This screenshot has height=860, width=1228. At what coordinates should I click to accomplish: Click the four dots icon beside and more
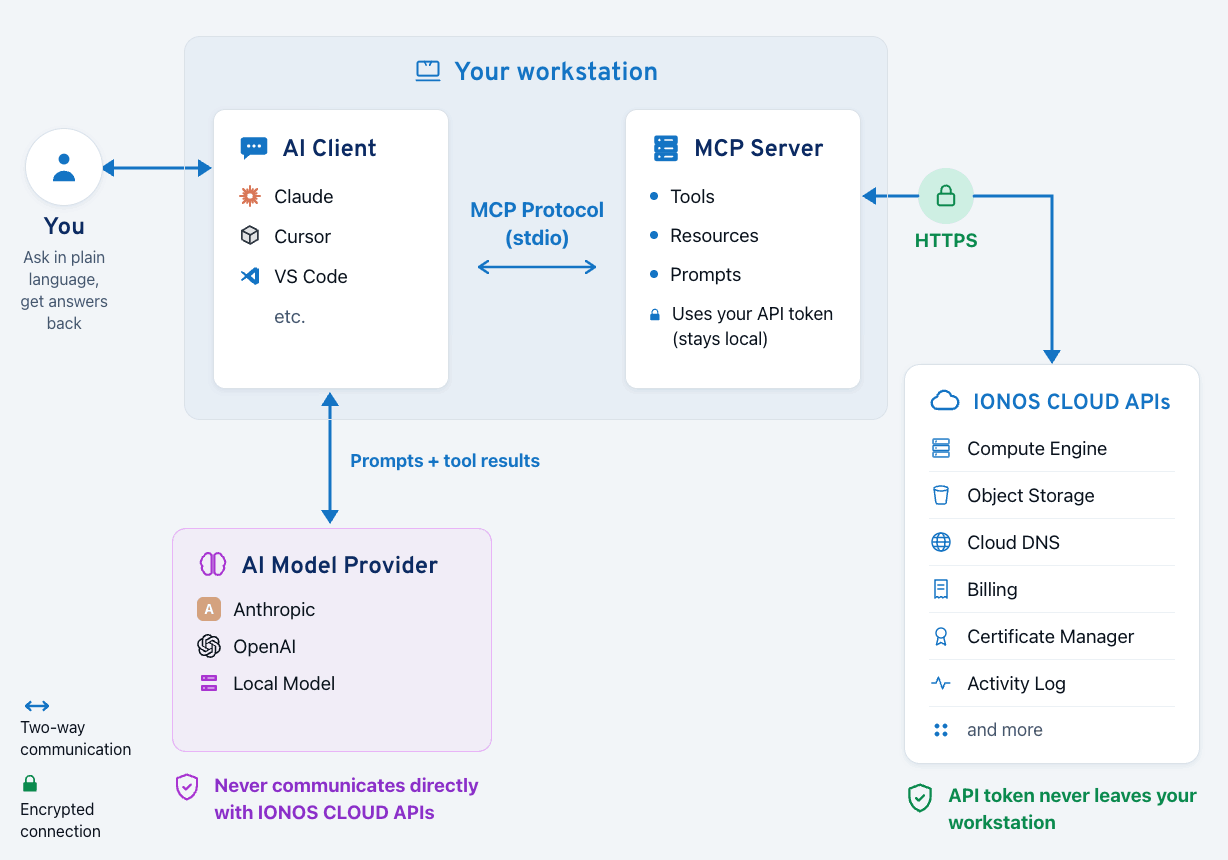pyautogui.click(x=940, y=730)
